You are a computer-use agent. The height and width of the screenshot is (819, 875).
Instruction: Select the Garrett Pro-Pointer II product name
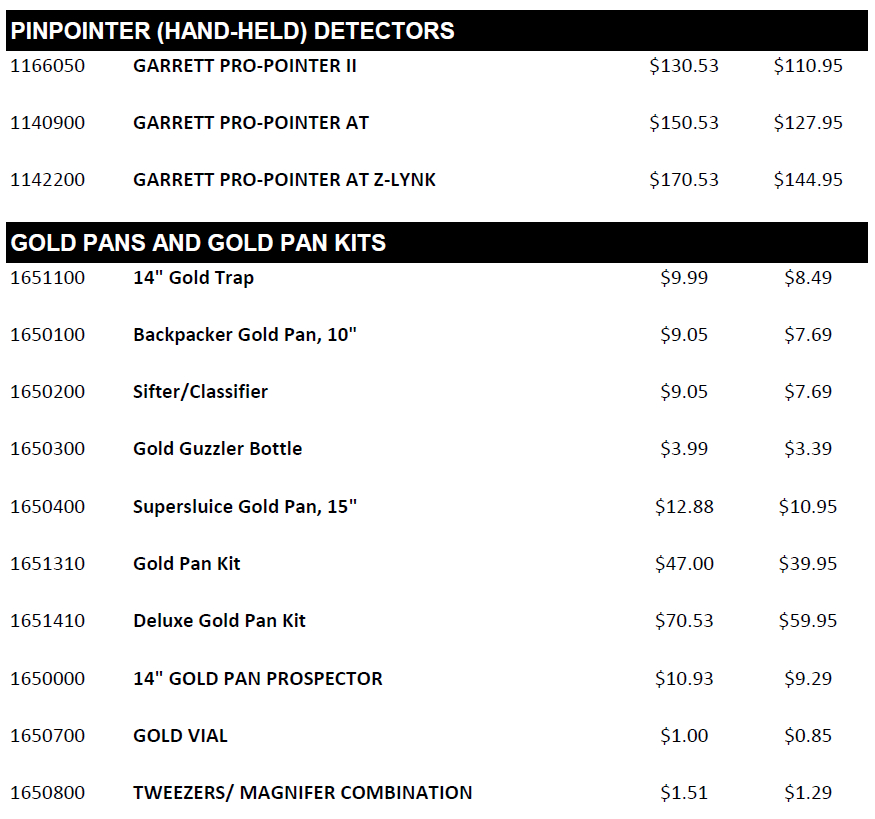click(x=244, y=66)
